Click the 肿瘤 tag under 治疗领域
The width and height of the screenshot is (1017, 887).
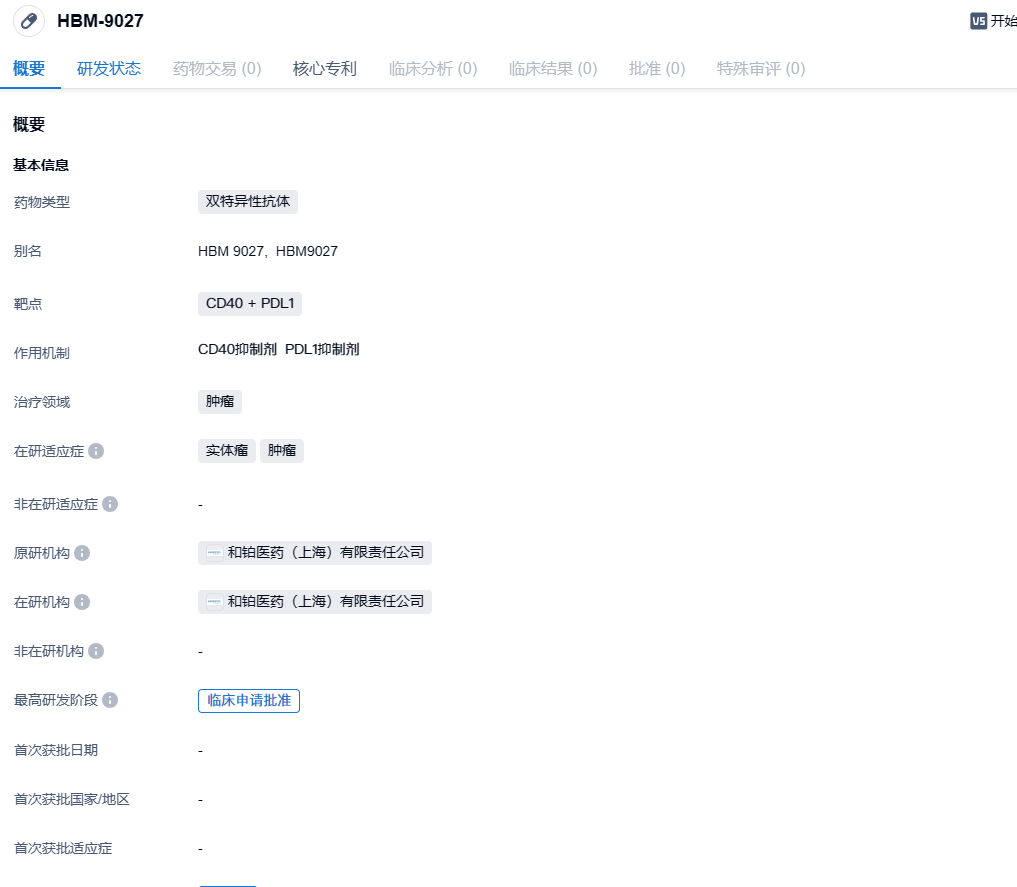tap(220, 402)
